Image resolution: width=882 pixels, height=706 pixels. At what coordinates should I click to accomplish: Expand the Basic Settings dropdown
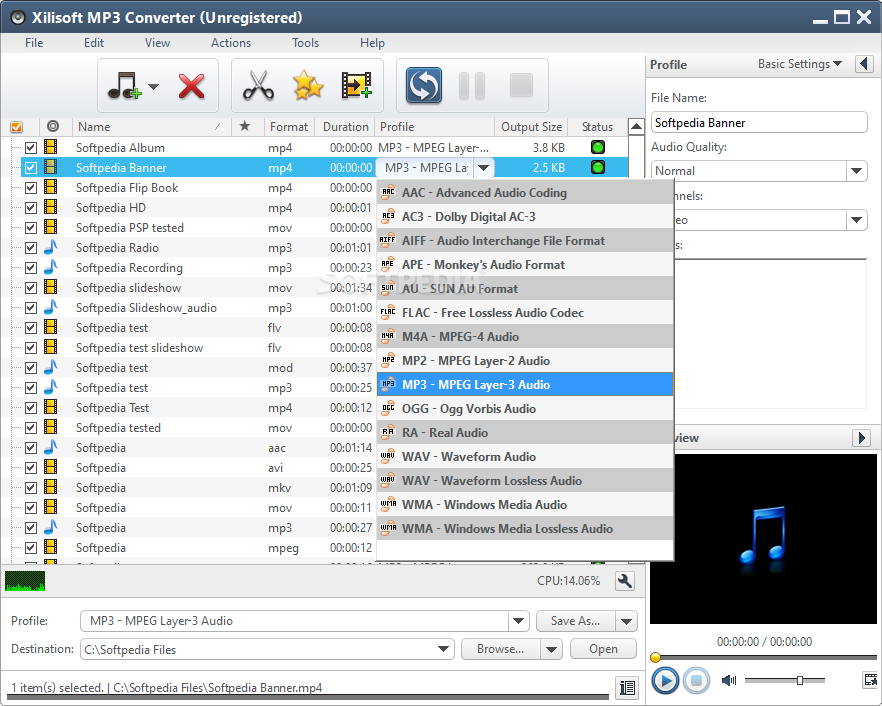pyautogui.click(x=800, y=64)
